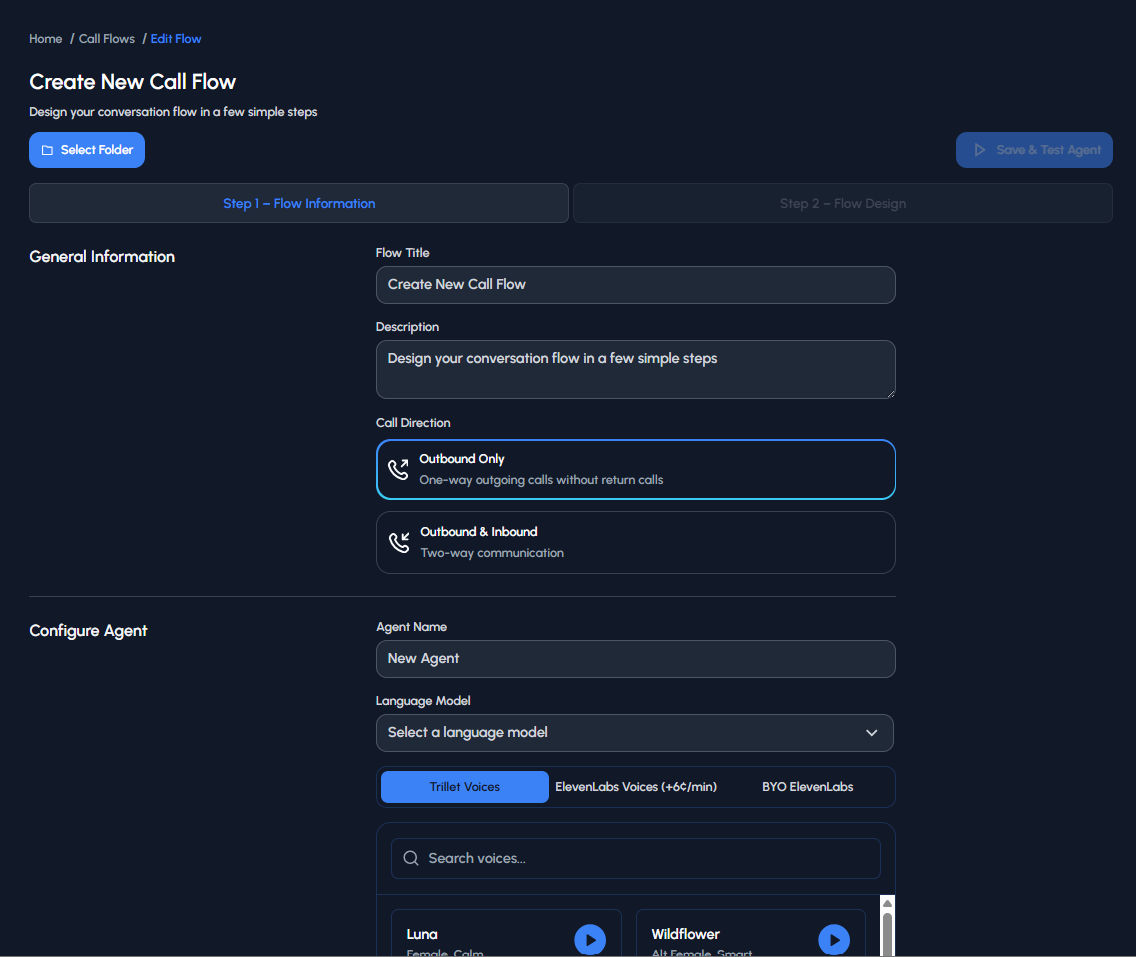1136x957 pixels.
Task: Click the magnifier icon in voice search bar
Action: tap(410, 858)
